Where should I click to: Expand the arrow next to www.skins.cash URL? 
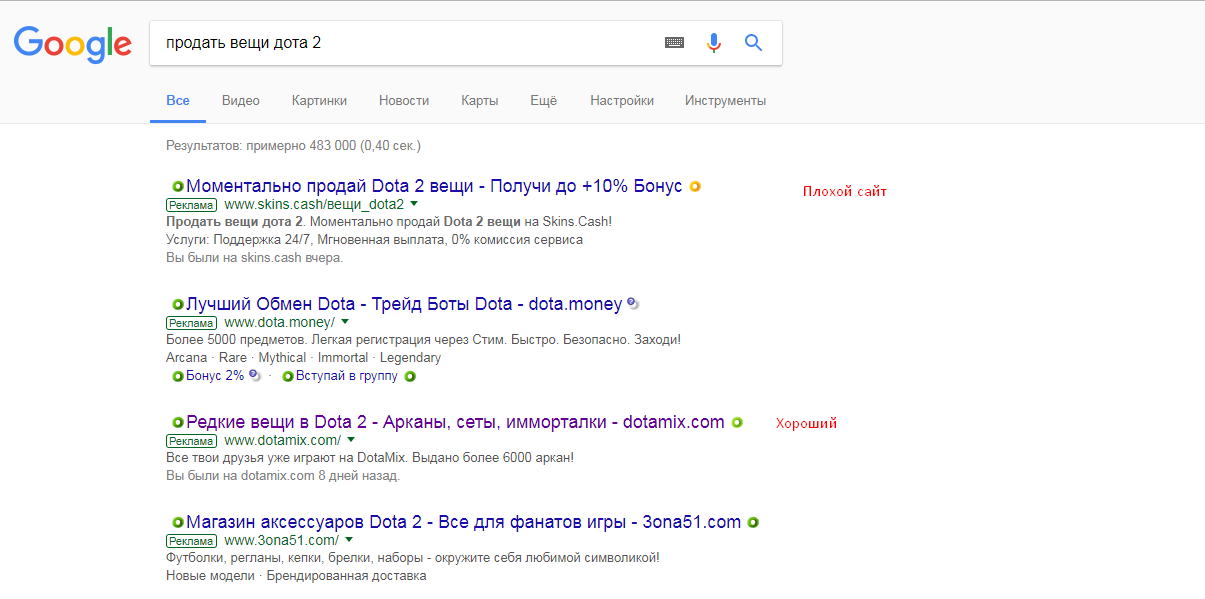[x=414, y=204]
